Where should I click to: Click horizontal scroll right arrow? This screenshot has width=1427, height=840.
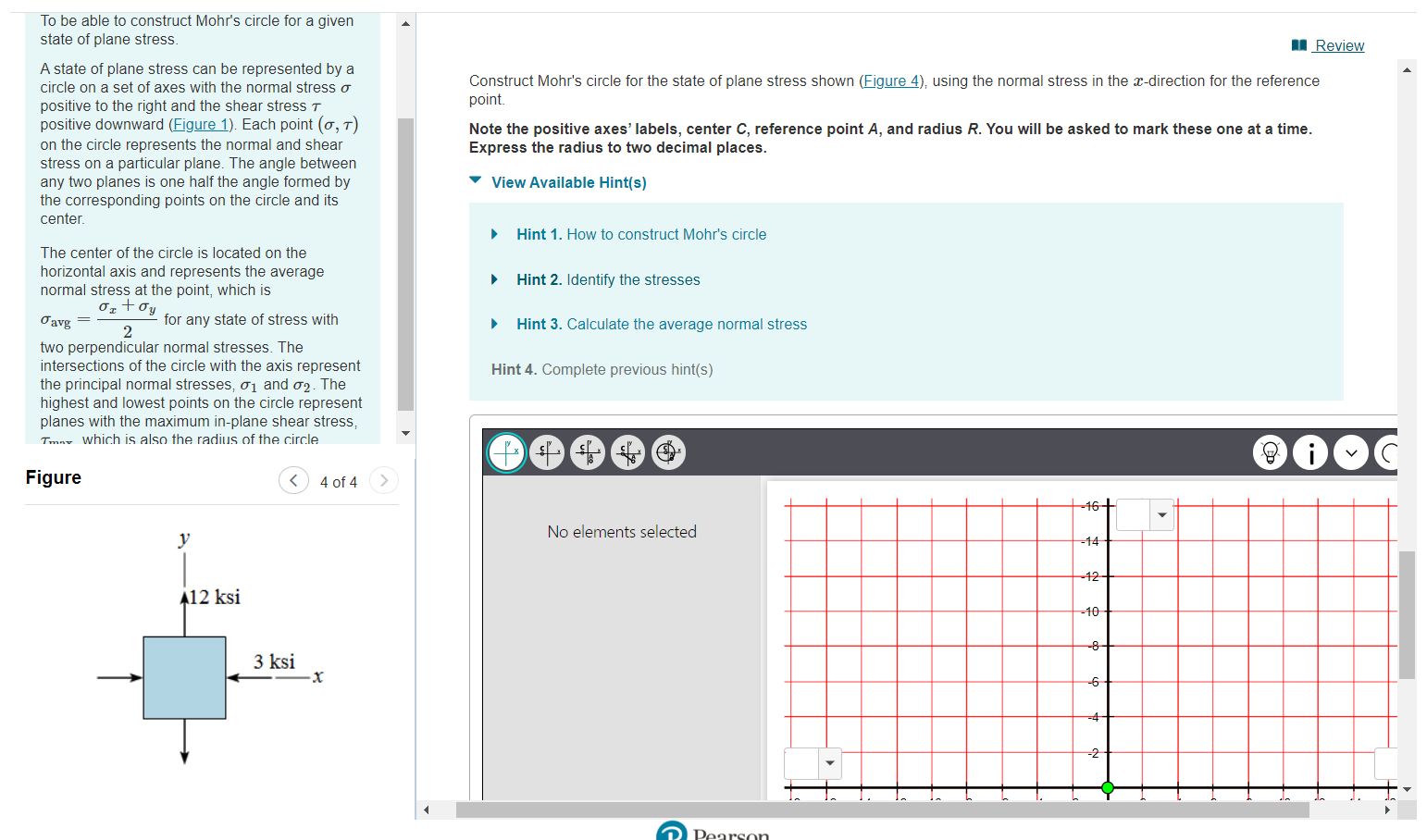[x=1387, y=810]
